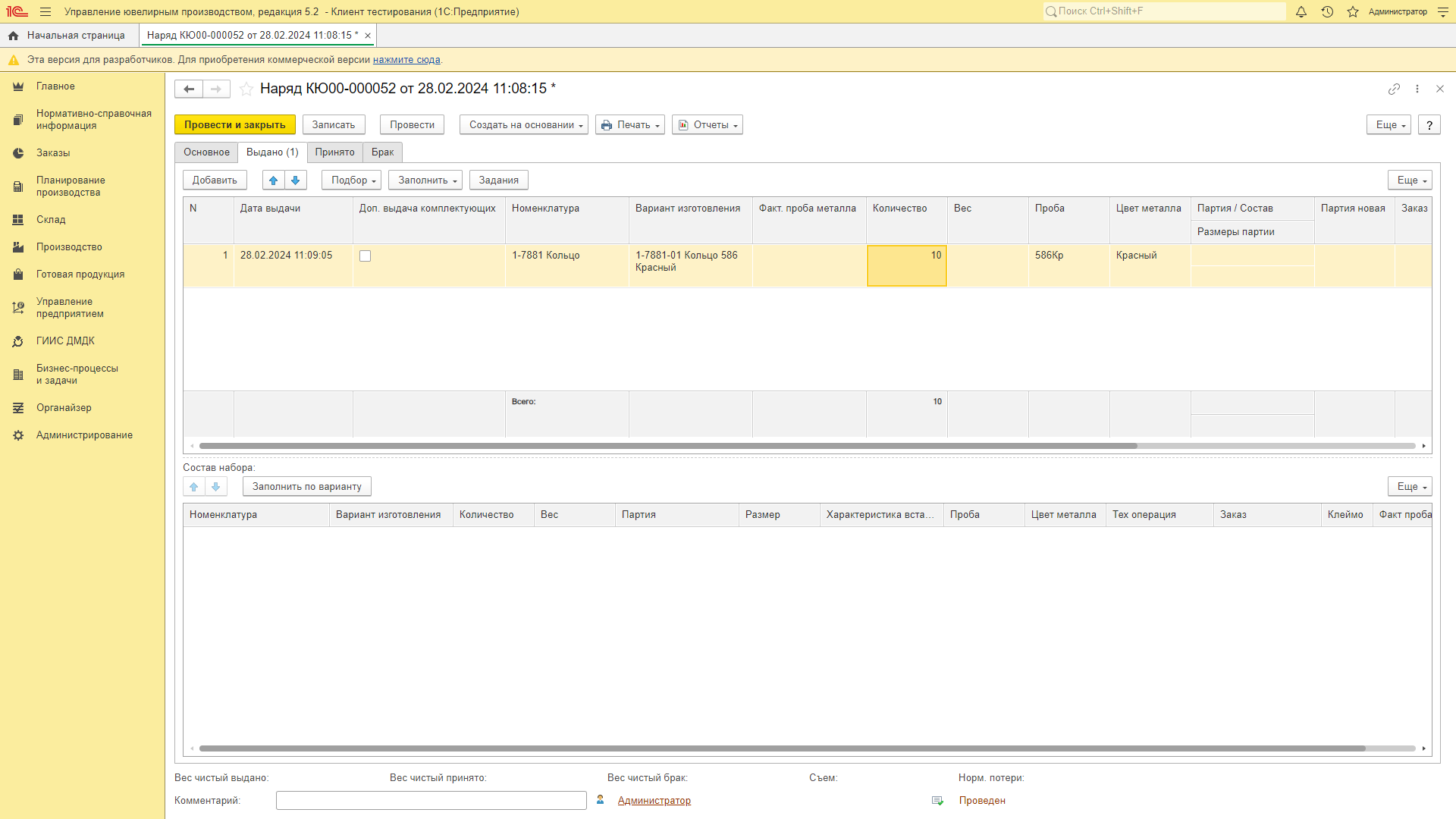Close the Наряд document tab
Viewport: 1456px width, 819px height.
tap(368, 36)
